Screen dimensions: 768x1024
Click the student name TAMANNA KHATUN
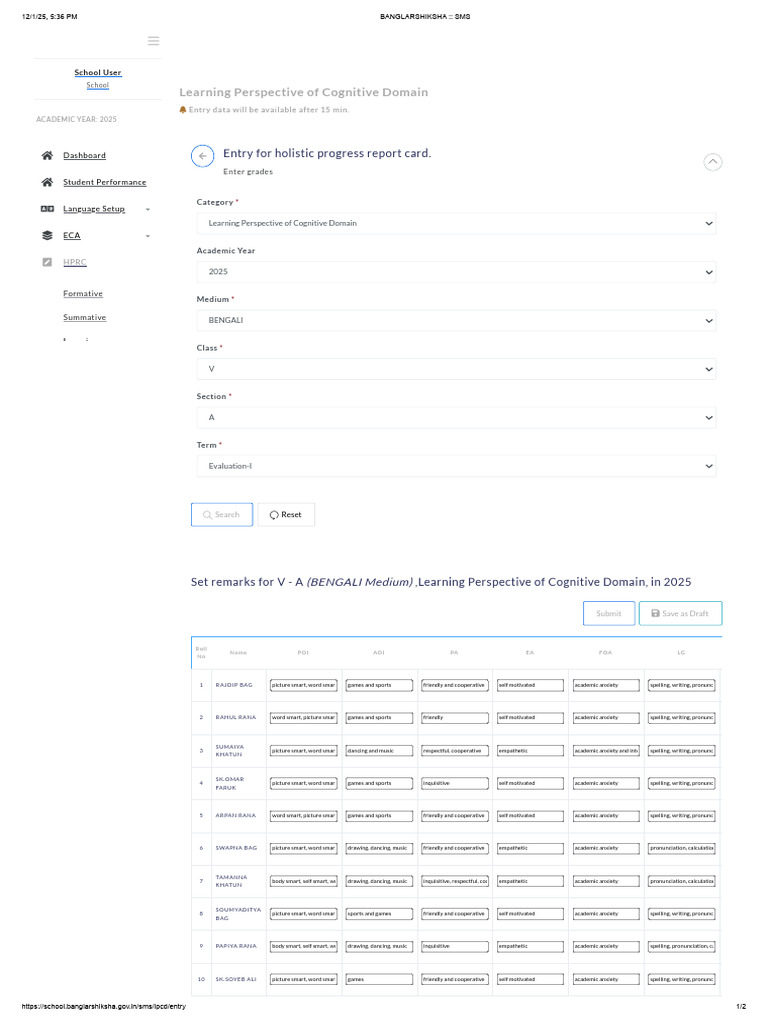(231, 881)
